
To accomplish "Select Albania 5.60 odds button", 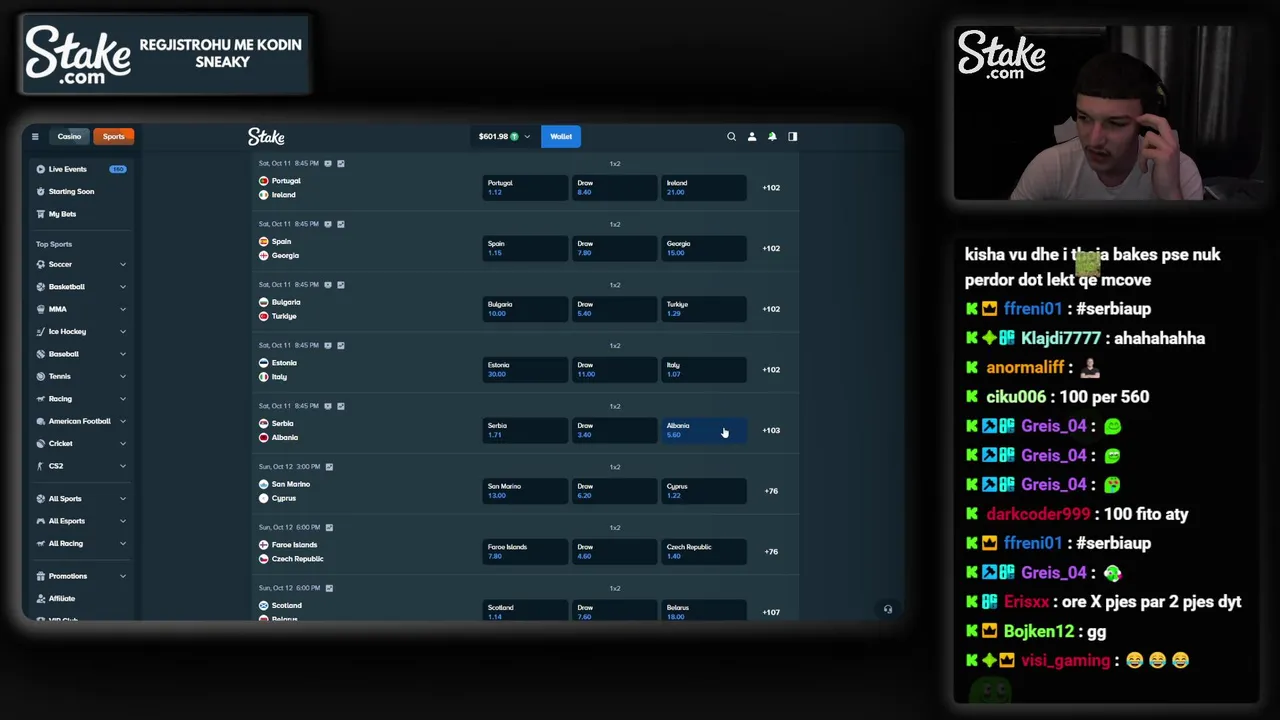I will 703,430.
